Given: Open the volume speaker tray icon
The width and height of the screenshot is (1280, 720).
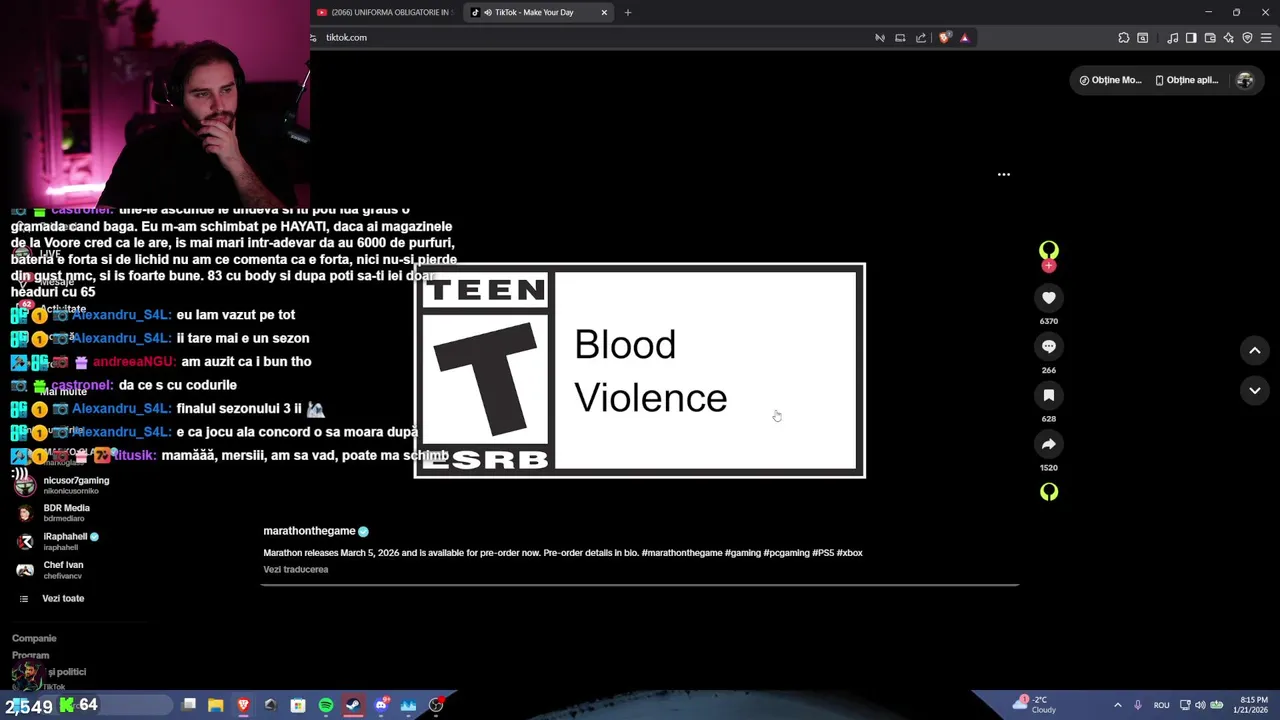Looking at the screenshot, I should 1200,705.
